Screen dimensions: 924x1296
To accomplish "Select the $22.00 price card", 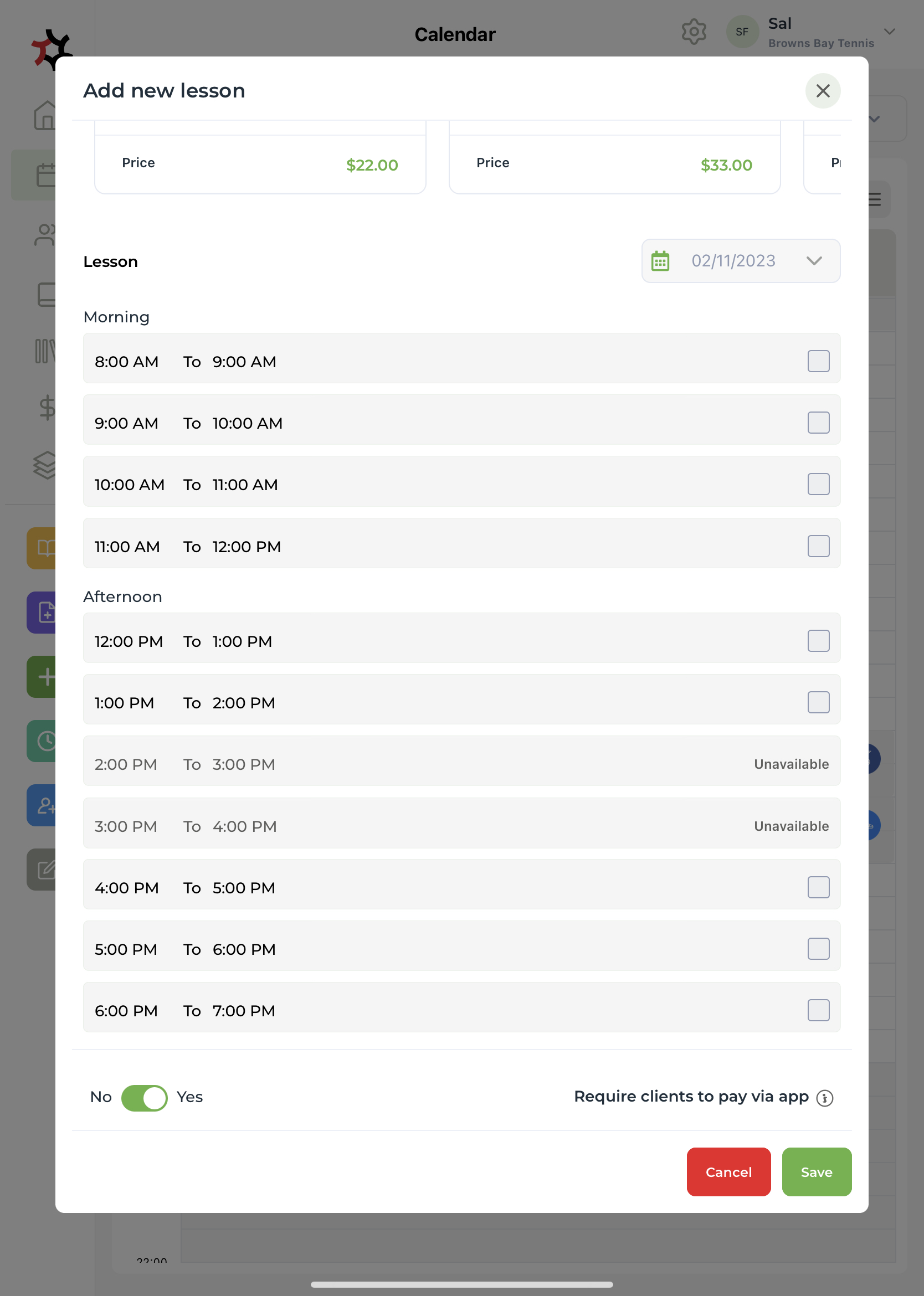I will tap(260, 164).
